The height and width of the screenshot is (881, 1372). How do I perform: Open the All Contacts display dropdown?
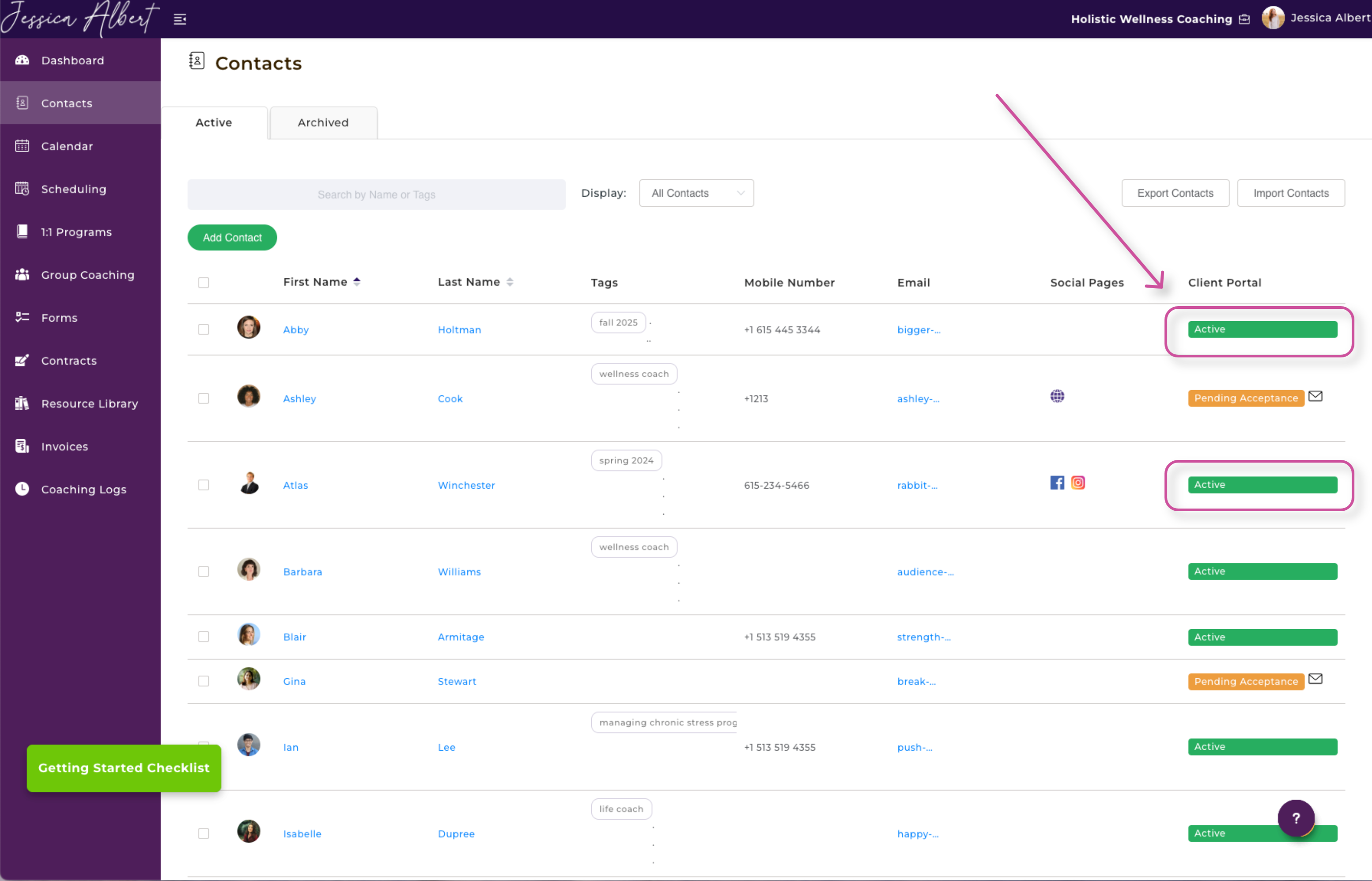pos(696,194)
